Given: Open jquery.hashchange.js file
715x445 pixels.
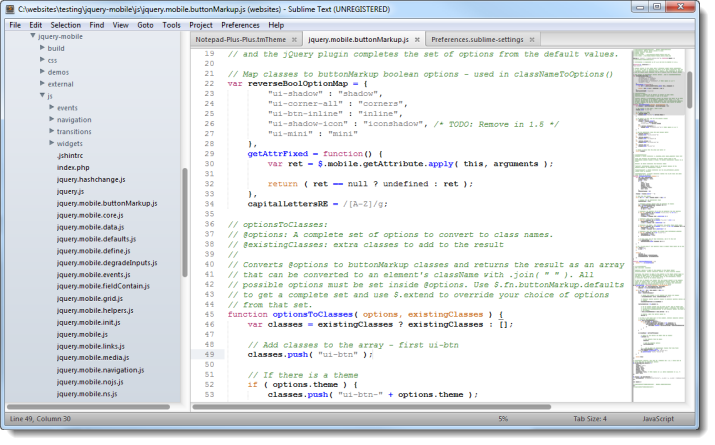Looking at the screenshot, I should pyautogui.click(x=91, y=179).
